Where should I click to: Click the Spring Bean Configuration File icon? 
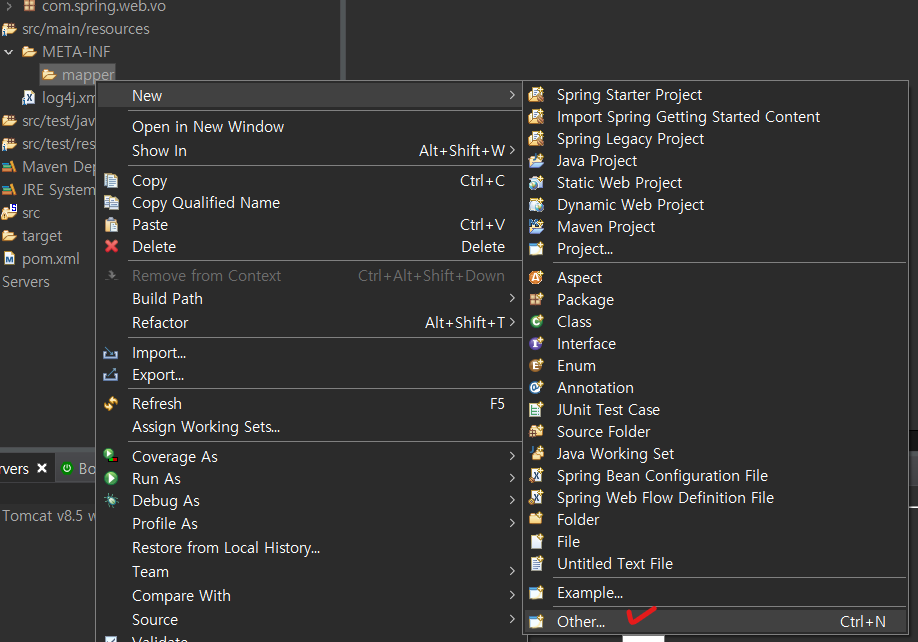pos(536,475)
